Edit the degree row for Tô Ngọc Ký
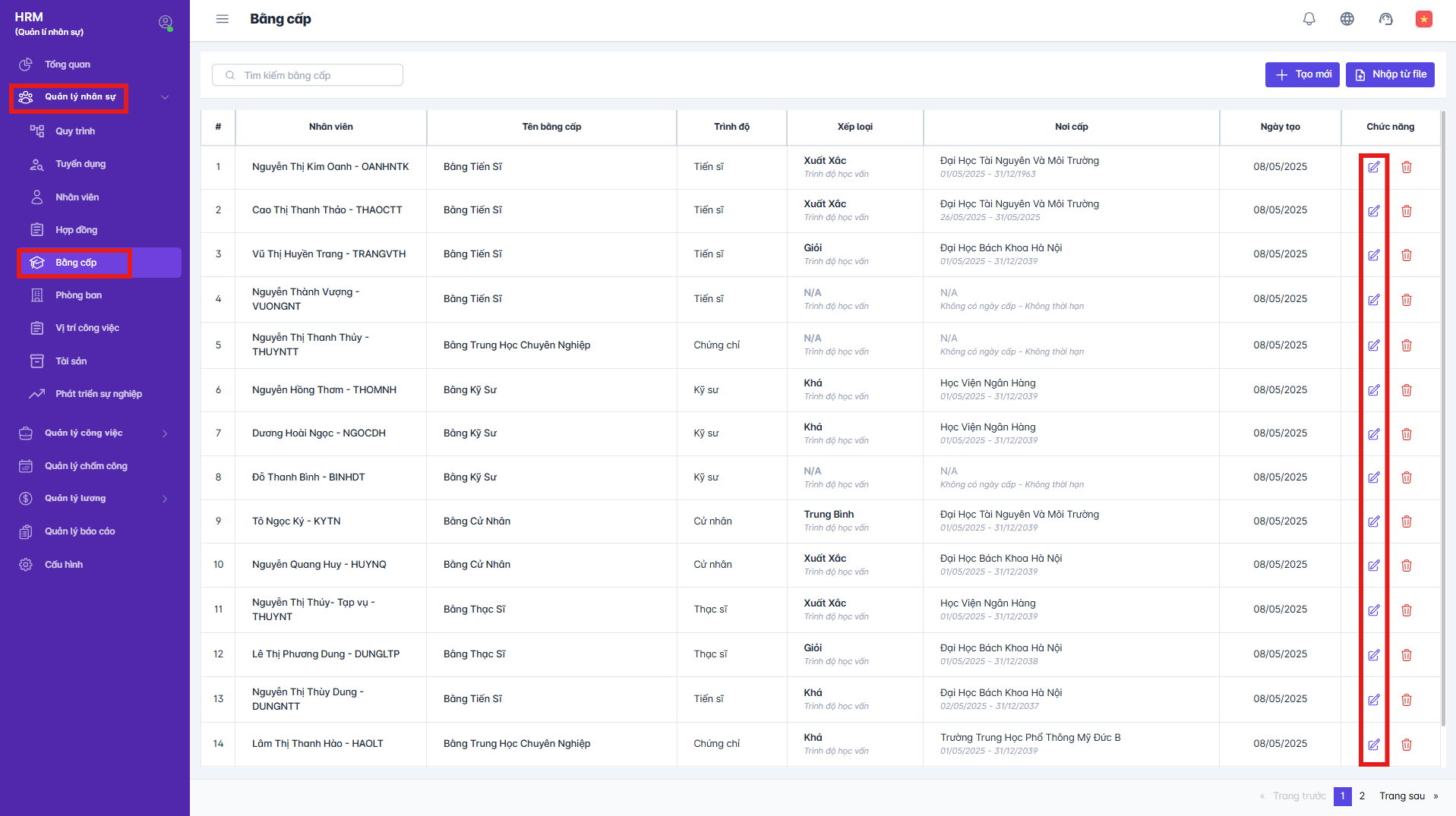Viewport: 1456px width, 816px height. coord(1373,521)
